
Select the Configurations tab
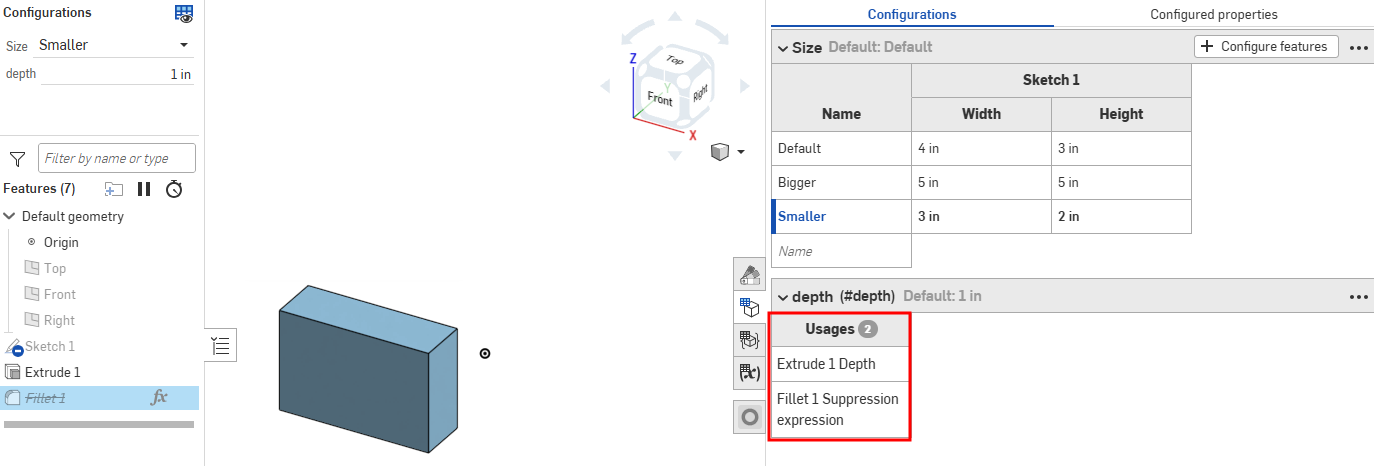point(911,14)
